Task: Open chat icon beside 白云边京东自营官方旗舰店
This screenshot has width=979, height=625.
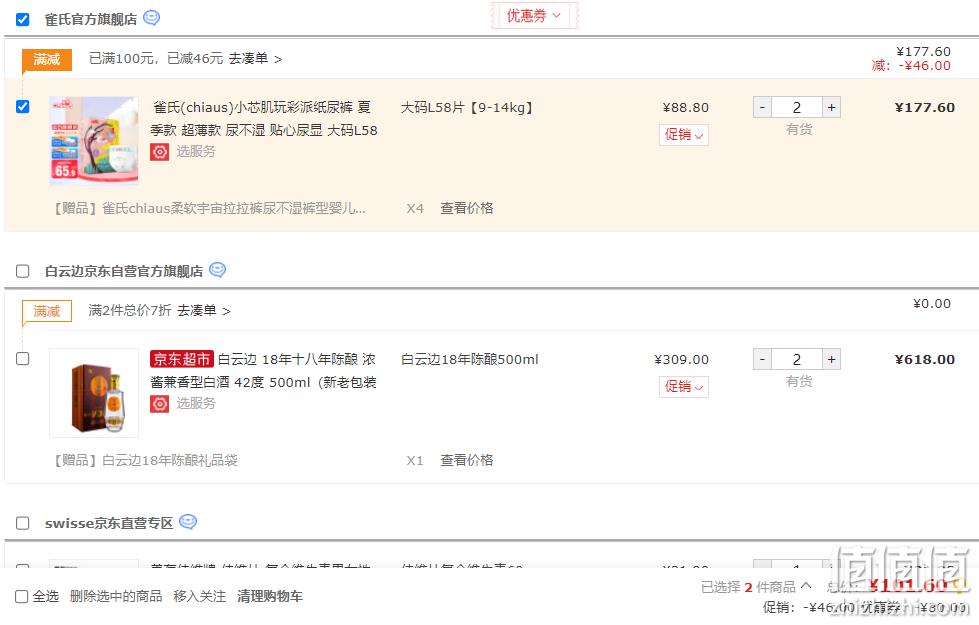Action: click(x=217, y=270)
